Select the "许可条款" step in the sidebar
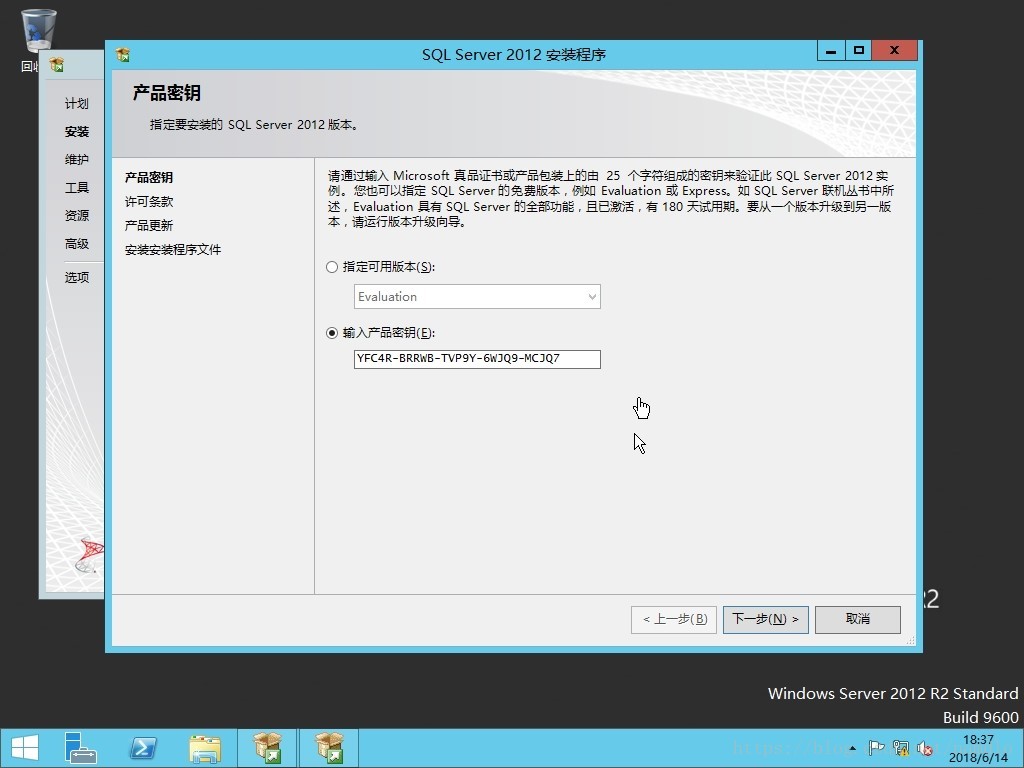The width and height of the screenshot is (1024, 768). (149, 202)
